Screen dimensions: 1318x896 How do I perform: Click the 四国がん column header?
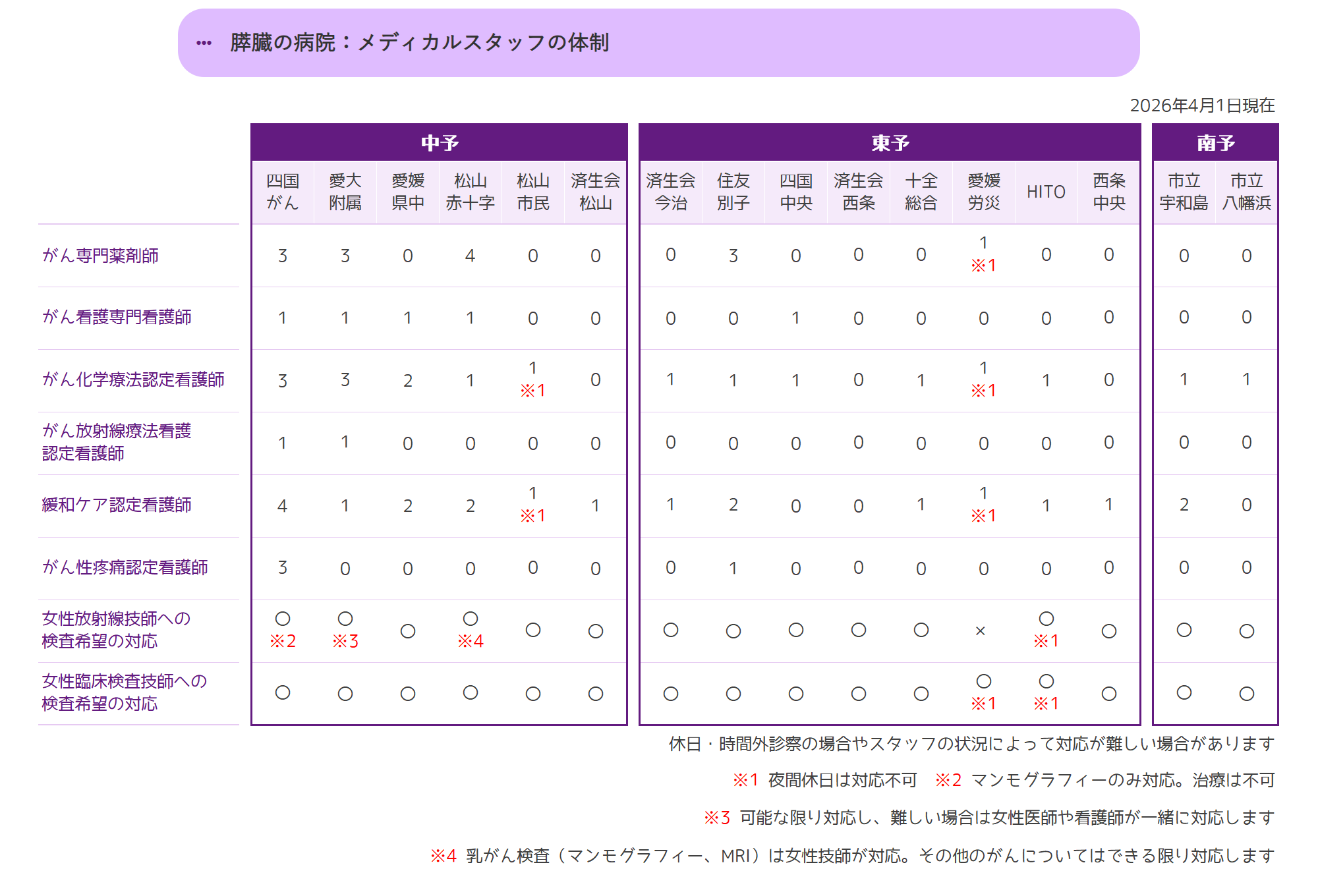[283, 192]
